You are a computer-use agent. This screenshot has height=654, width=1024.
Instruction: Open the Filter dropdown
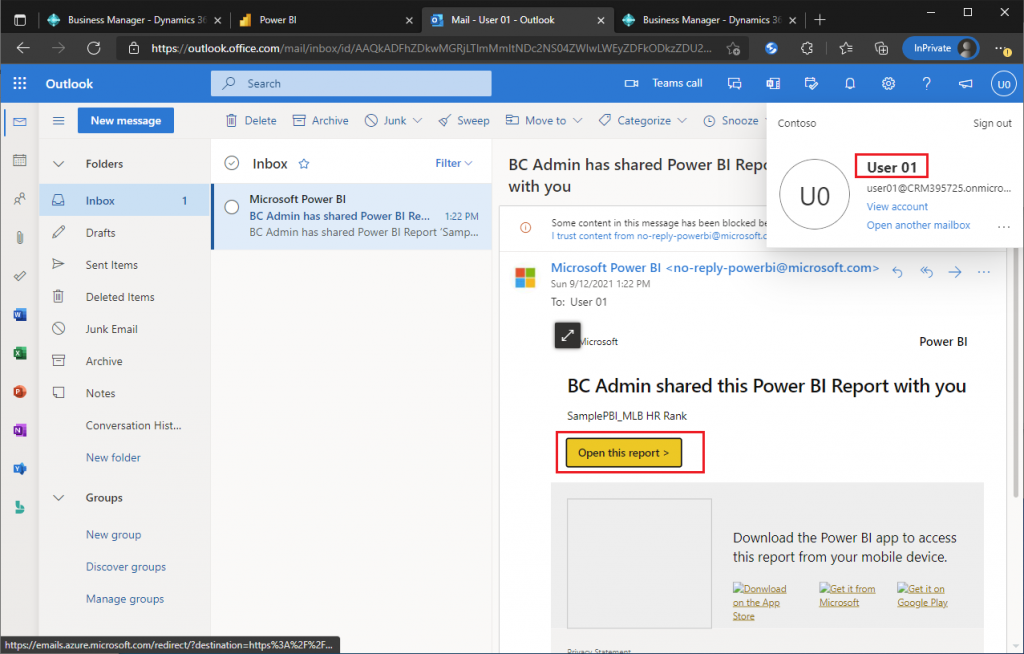click(x=454, y=163)
